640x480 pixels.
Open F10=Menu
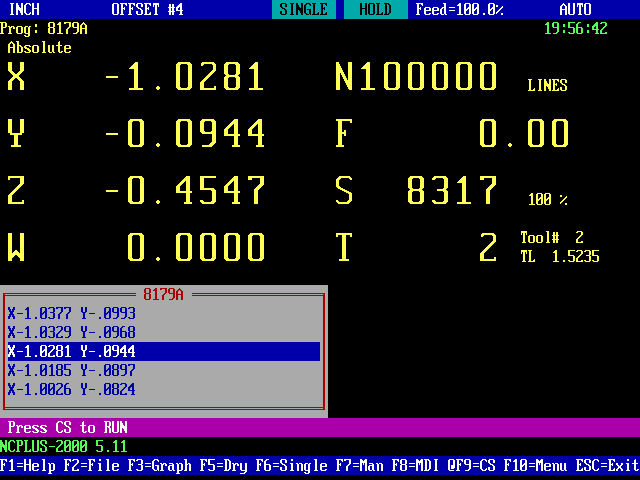click(535, 466)
